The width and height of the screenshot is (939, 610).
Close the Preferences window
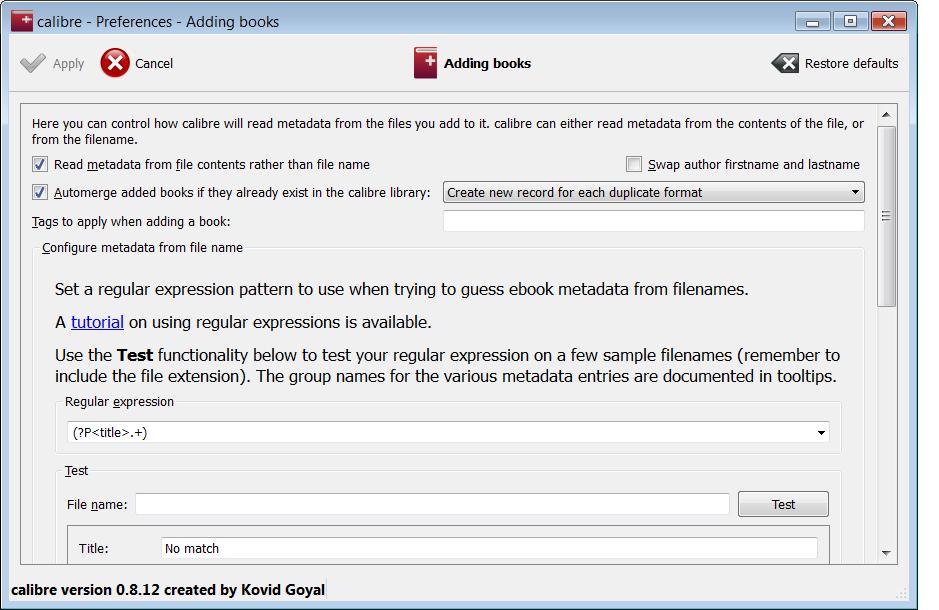(x=888, y=22)
